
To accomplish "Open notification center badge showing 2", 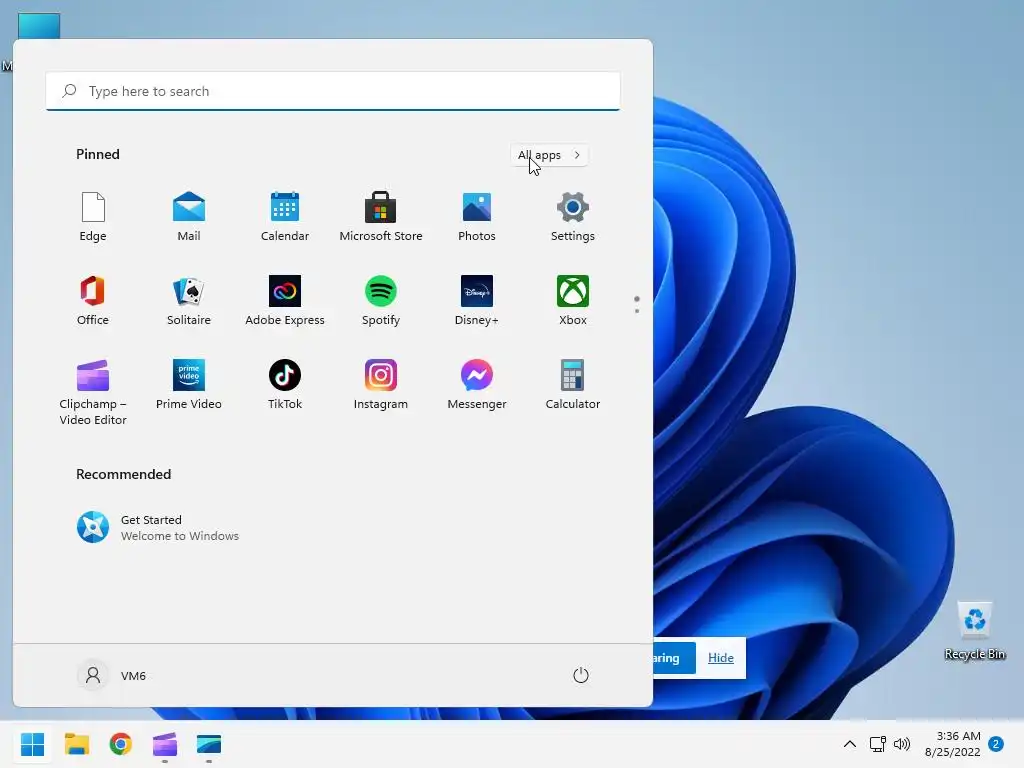I will [995, 744].
